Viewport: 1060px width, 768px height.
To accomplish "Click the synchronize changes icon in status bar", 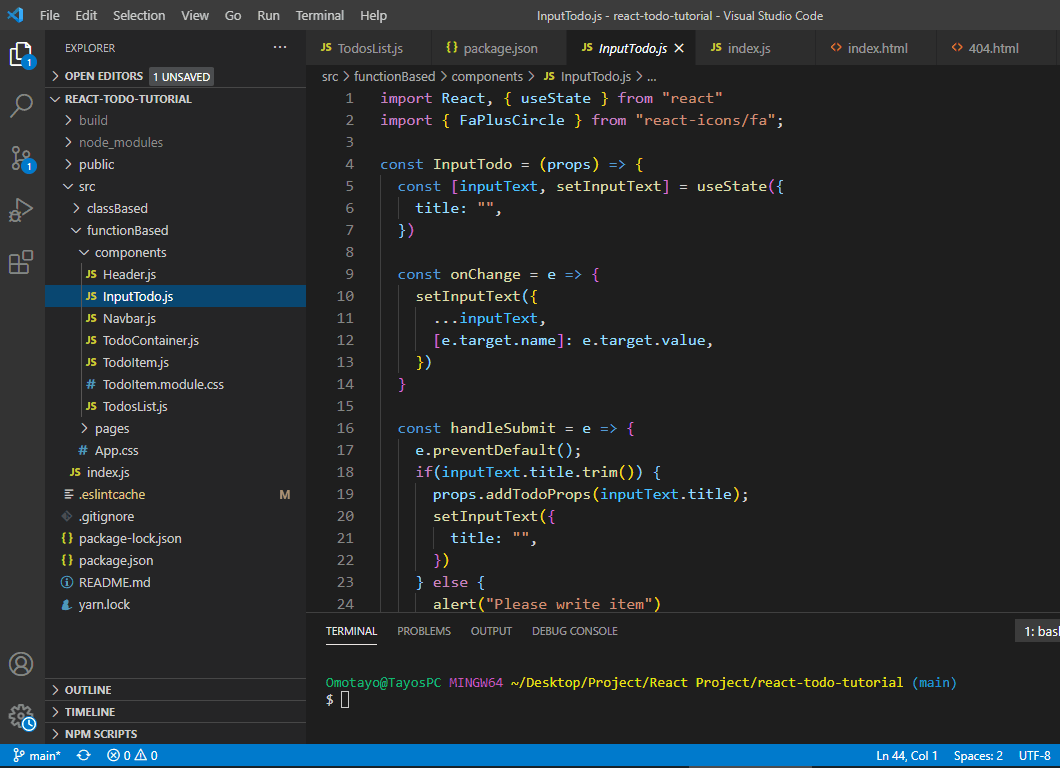I will pyautogui.click(x=84, y=755).
